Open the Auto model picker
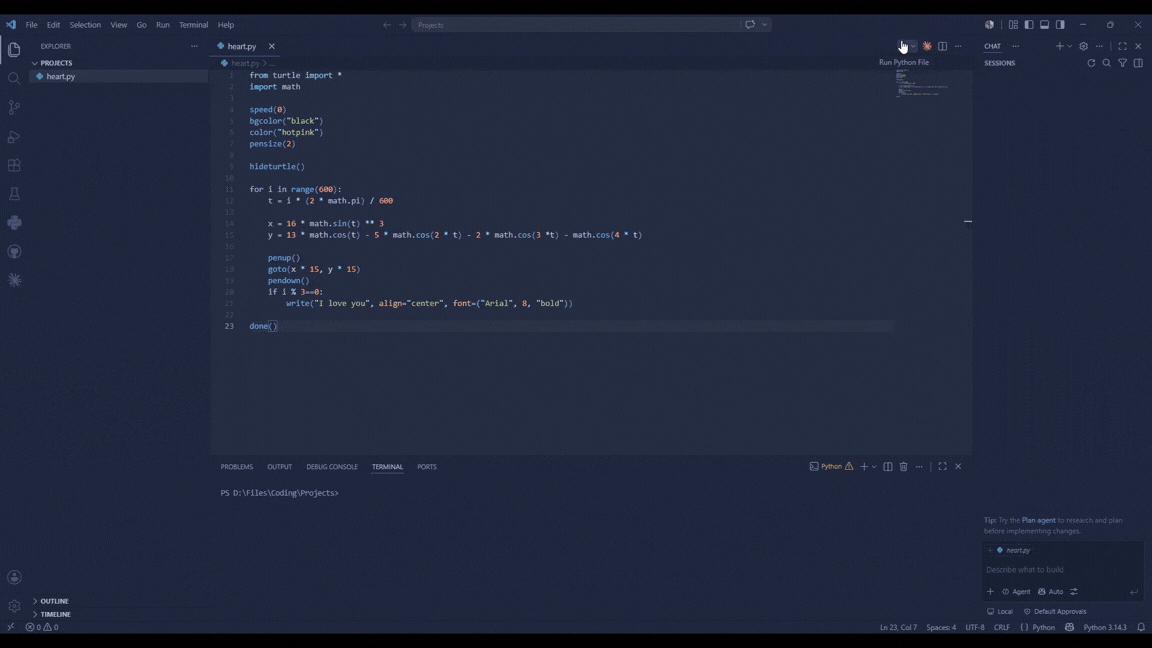 click(x=1051, y=591)
